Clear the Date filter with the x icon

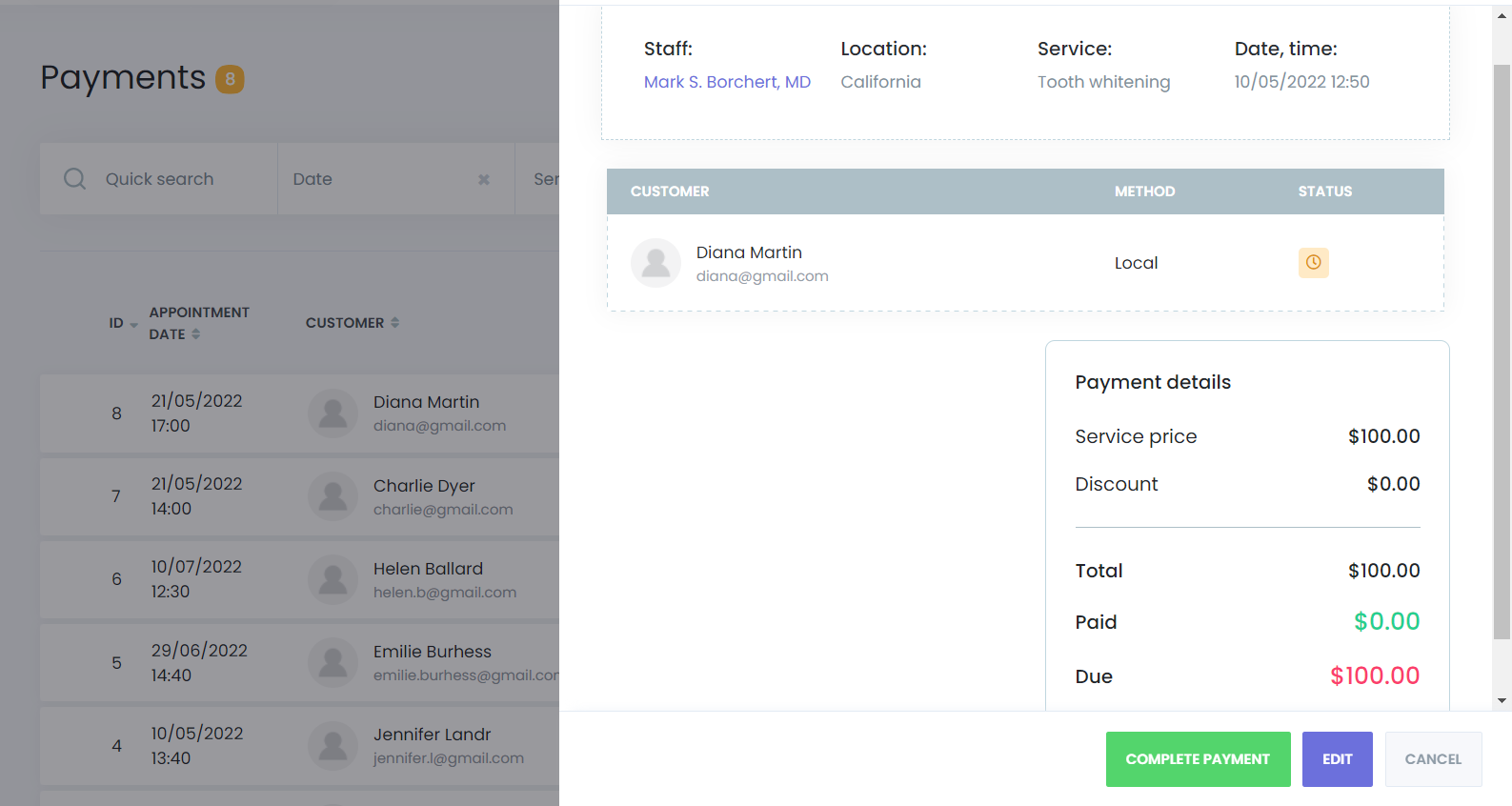484,179
